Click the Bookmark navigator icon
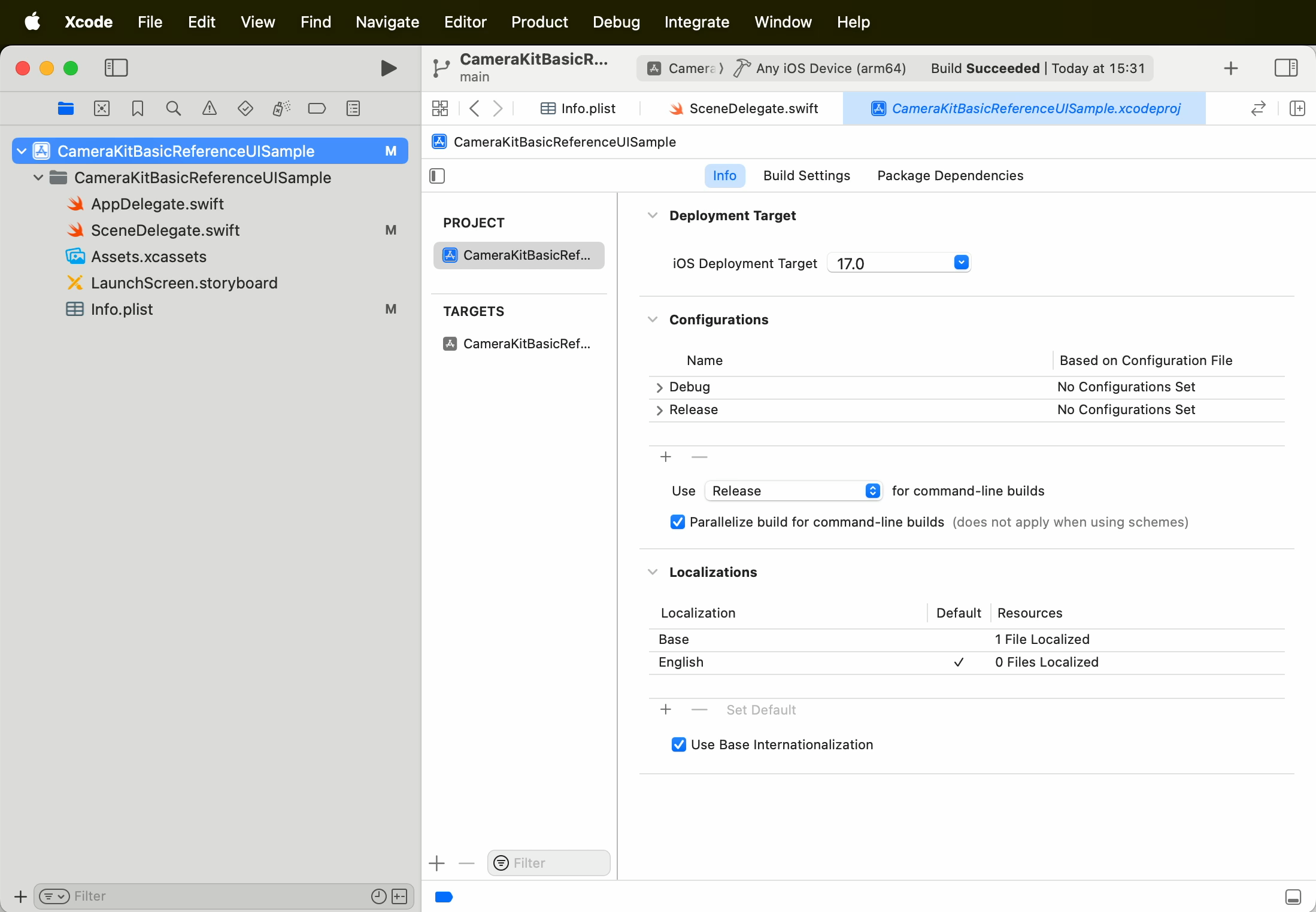1316x912 pixels. (137, 108)
